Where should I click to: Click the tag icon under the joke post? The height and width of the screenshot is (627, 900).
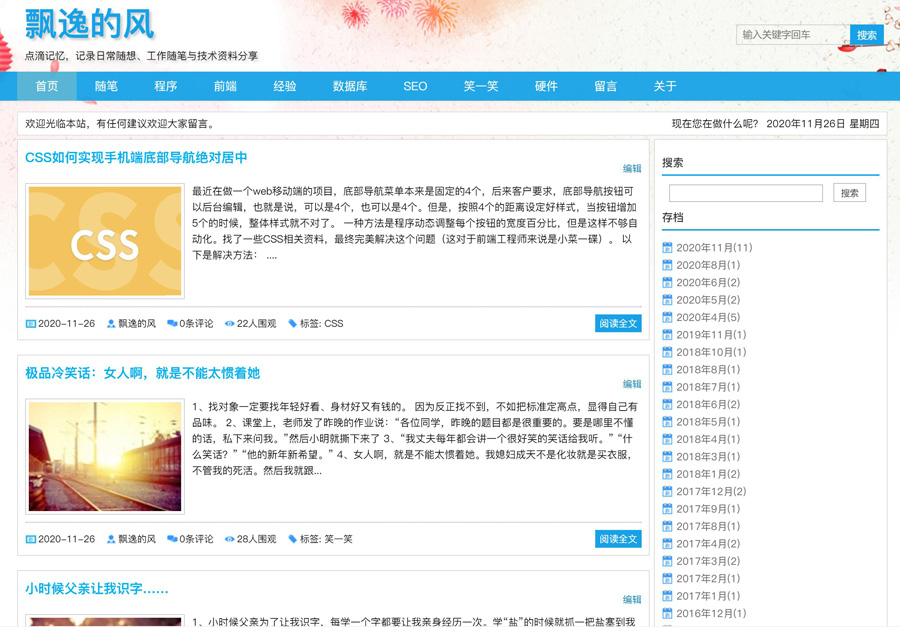(x=292, y=539)
